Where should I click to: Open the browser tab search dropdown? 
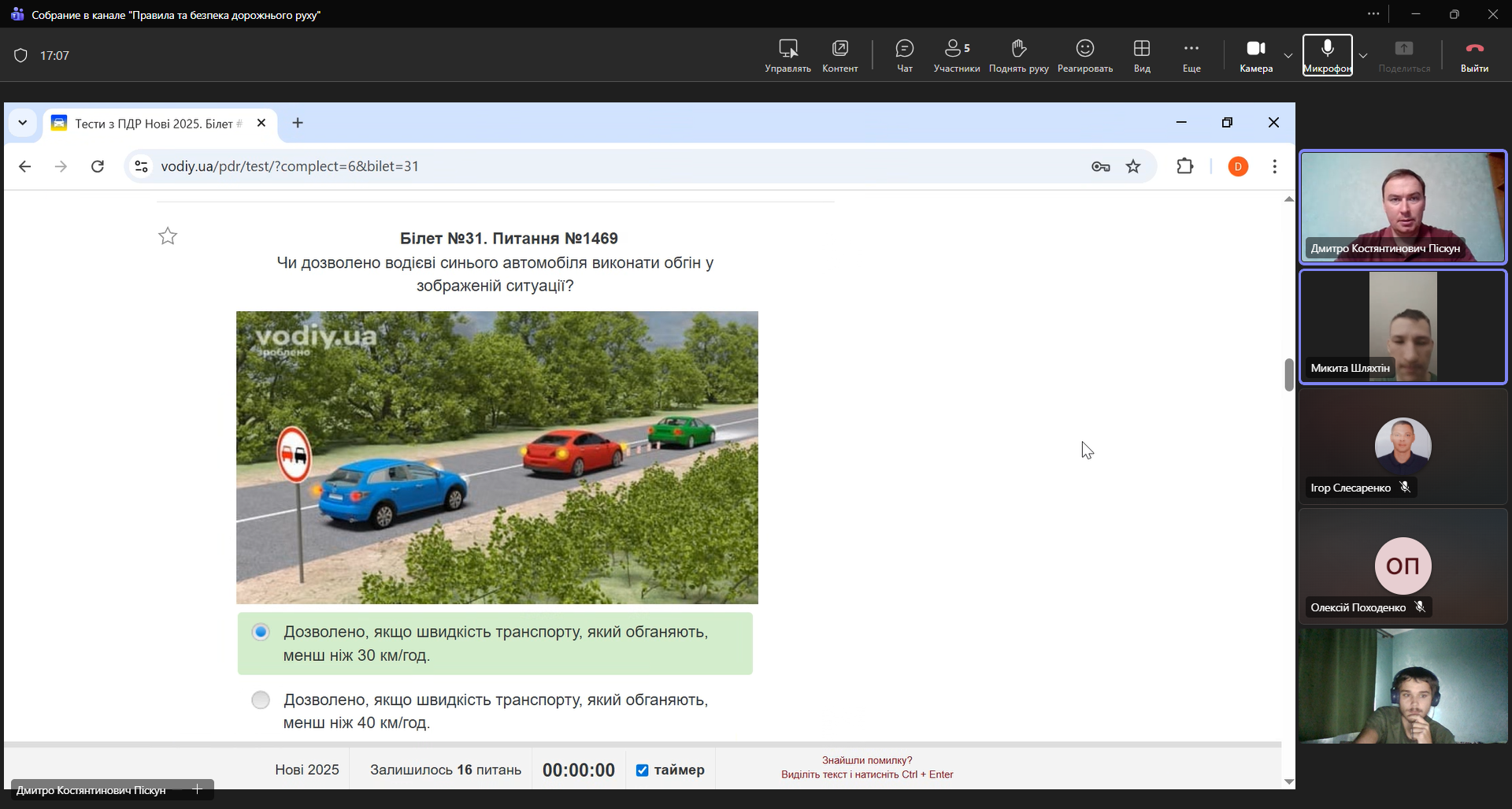coord(23,123)
